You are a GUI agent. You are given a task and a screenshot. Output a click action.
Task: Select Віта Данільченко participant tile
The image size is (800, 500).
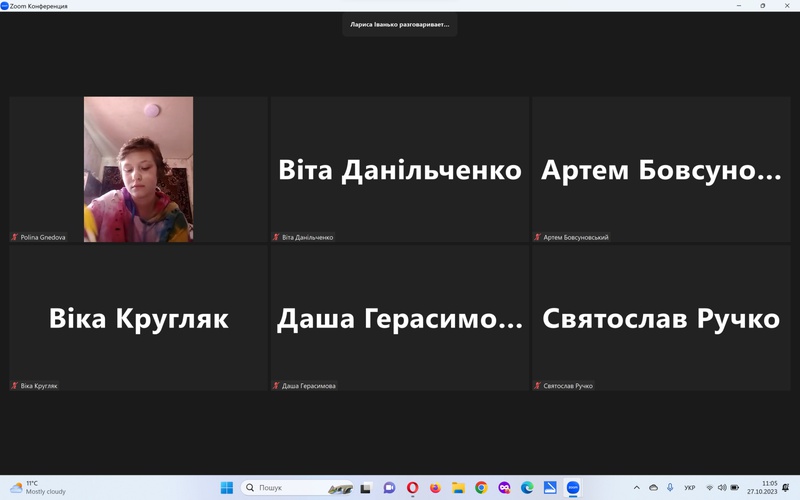[x=399, y=169]
